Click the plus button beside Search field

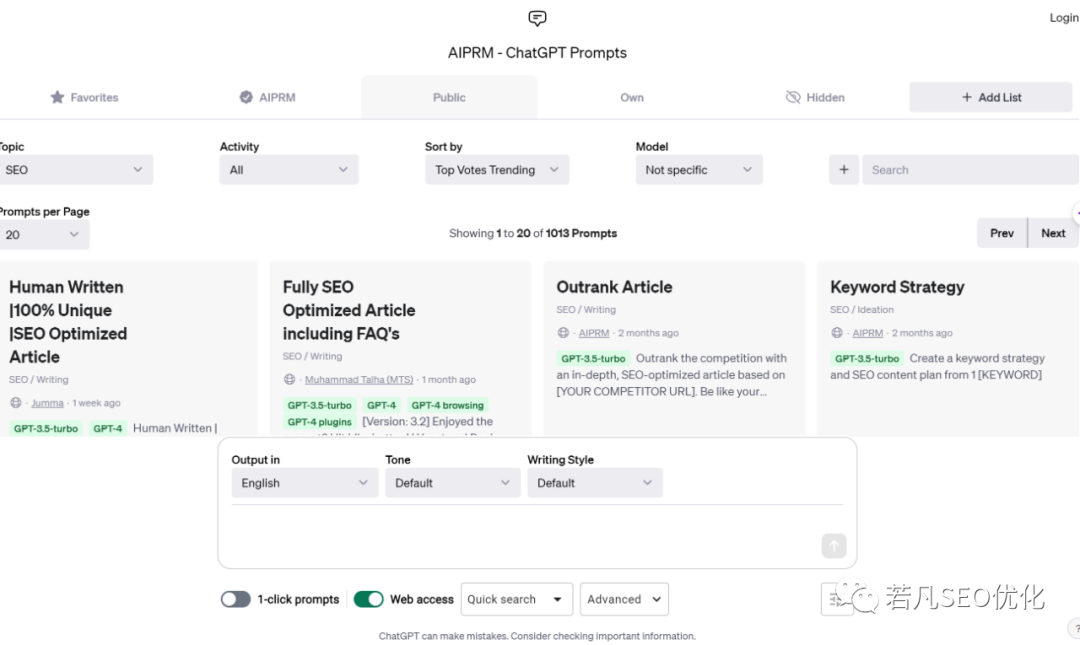pyautogui.click(x=844, y=170)
